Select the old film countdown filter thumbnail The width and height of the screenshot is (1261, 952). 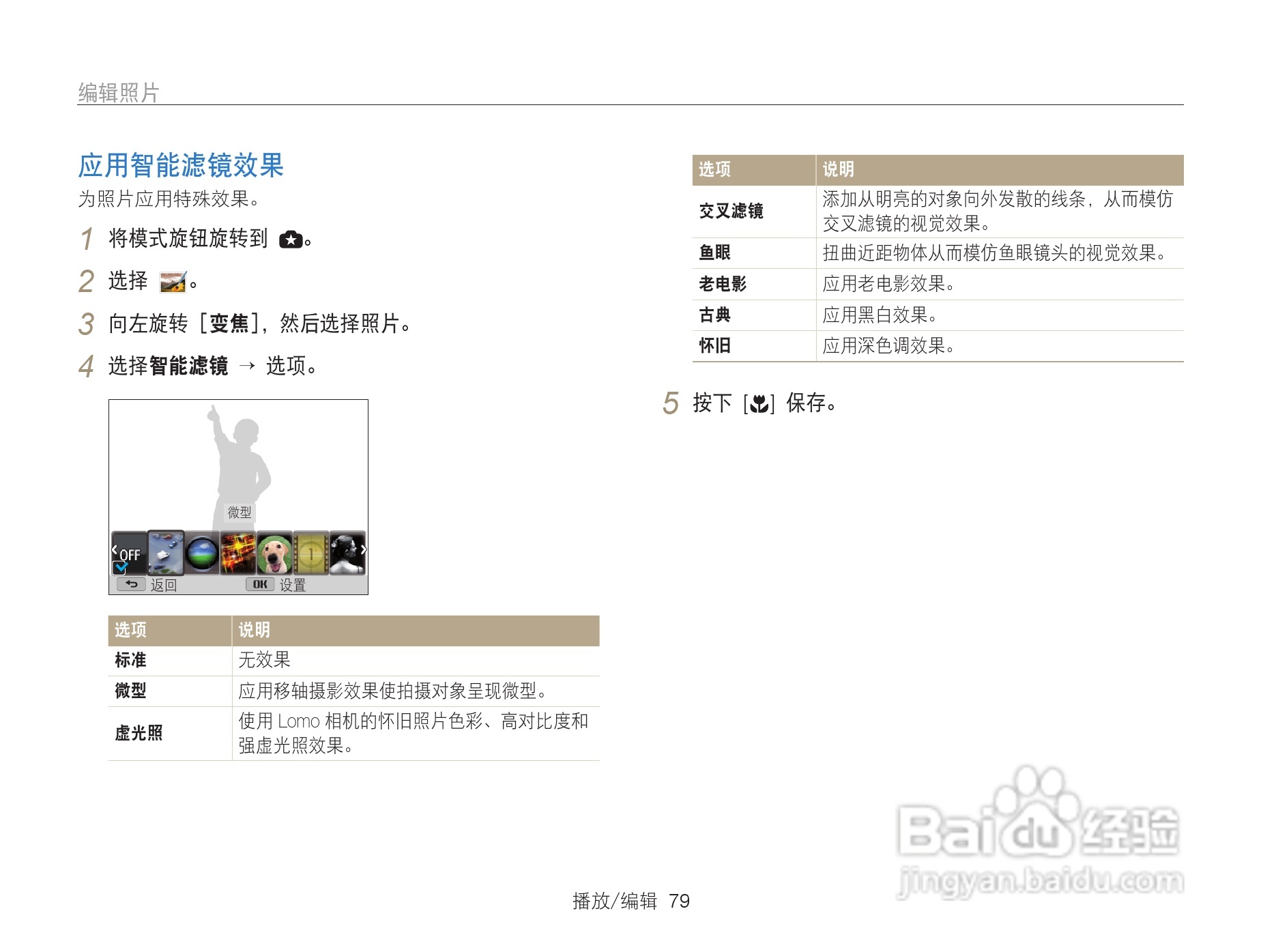tap(310, 553)
